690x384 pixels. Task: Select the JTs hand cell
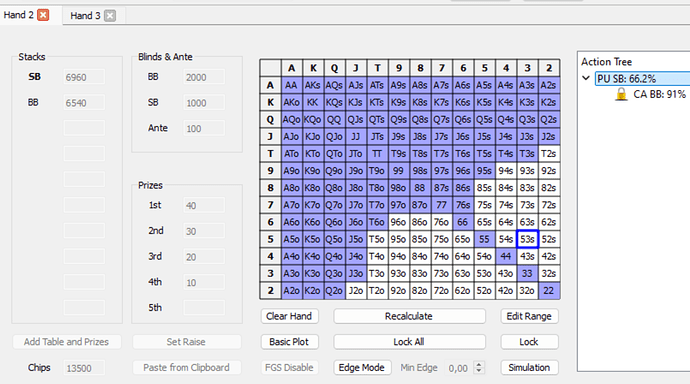coord(377,136)
